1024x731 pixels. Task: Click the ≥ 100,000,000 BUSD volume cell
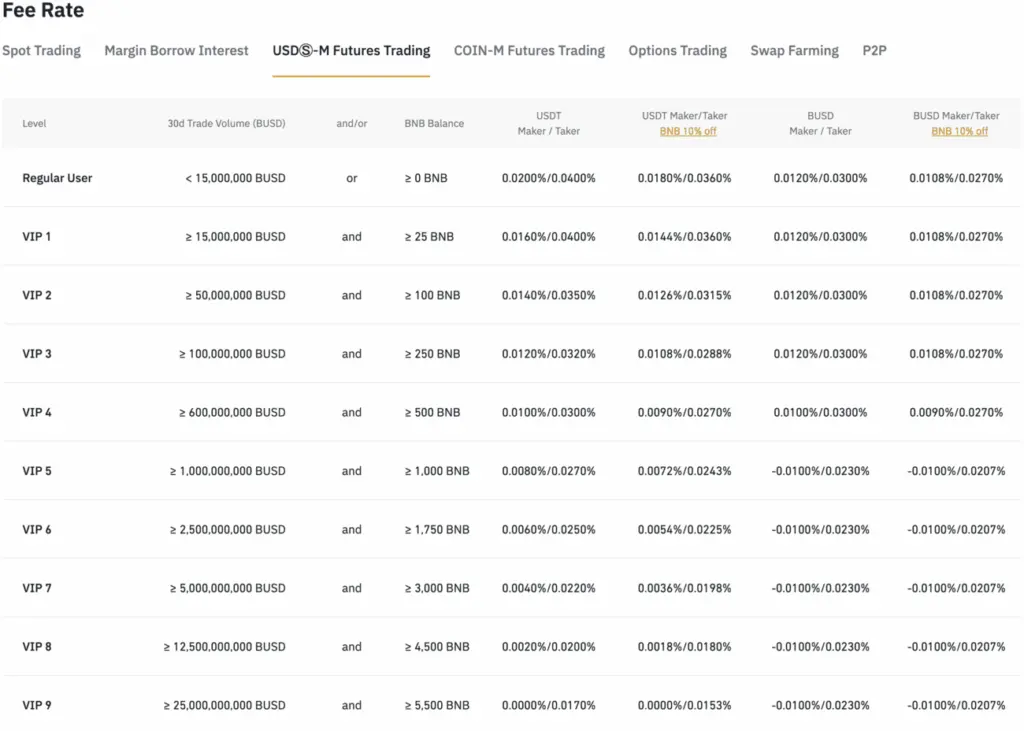[232, 353]
